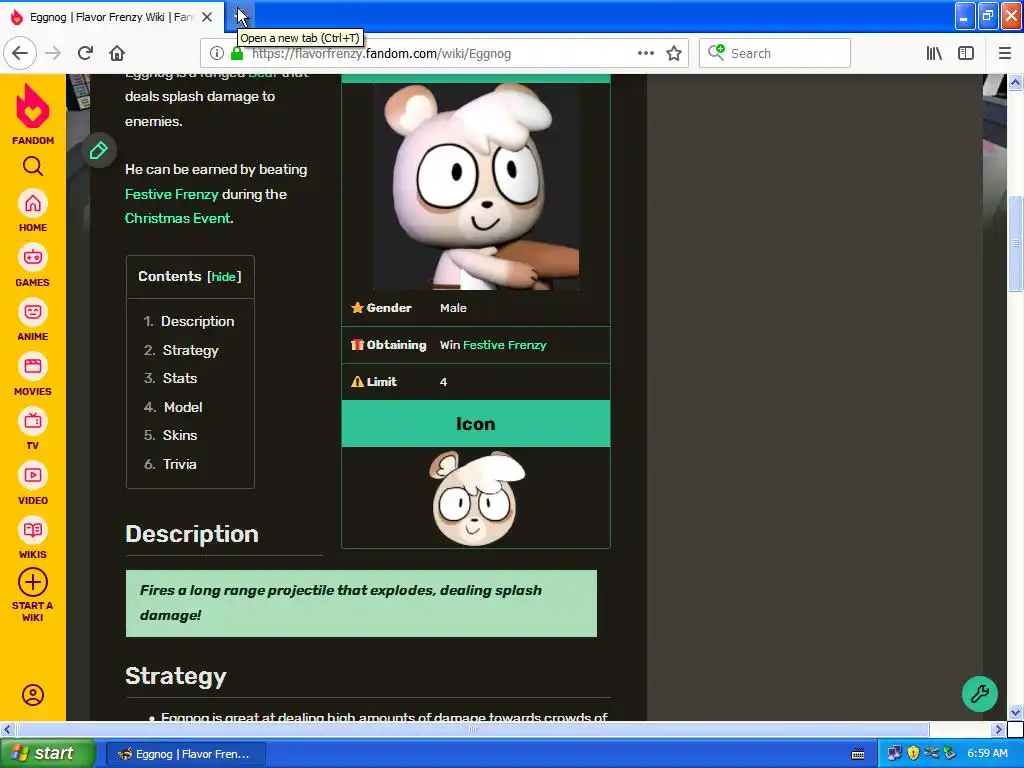Click the browser home icon

pyautogui.click(x=117, y=54)
